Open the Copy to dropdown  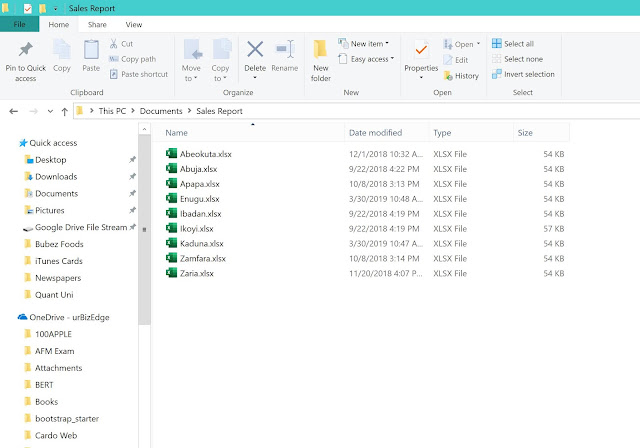220,73
